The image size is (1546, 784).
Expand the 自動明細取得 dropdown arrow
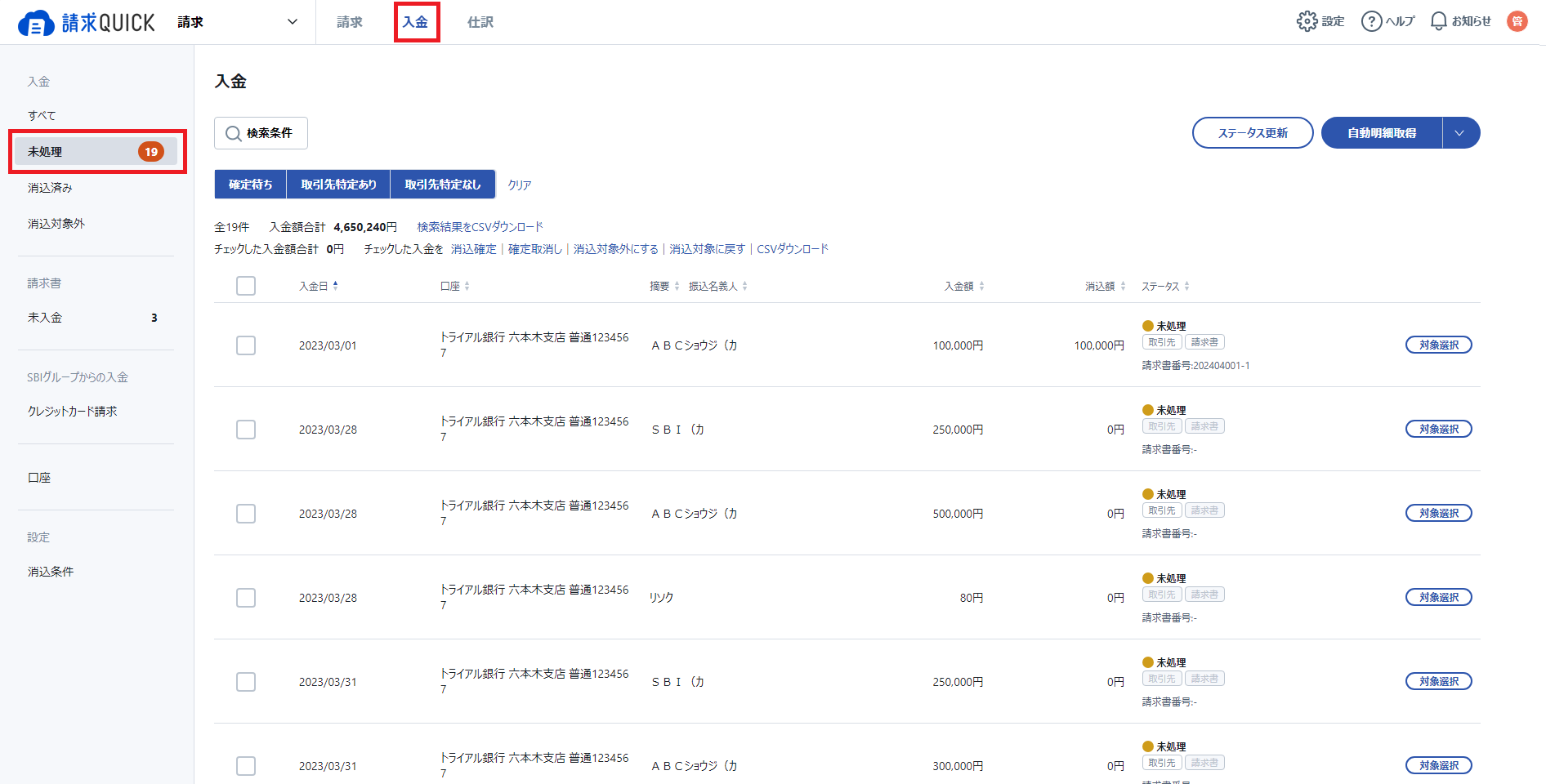pos(1460,133)
